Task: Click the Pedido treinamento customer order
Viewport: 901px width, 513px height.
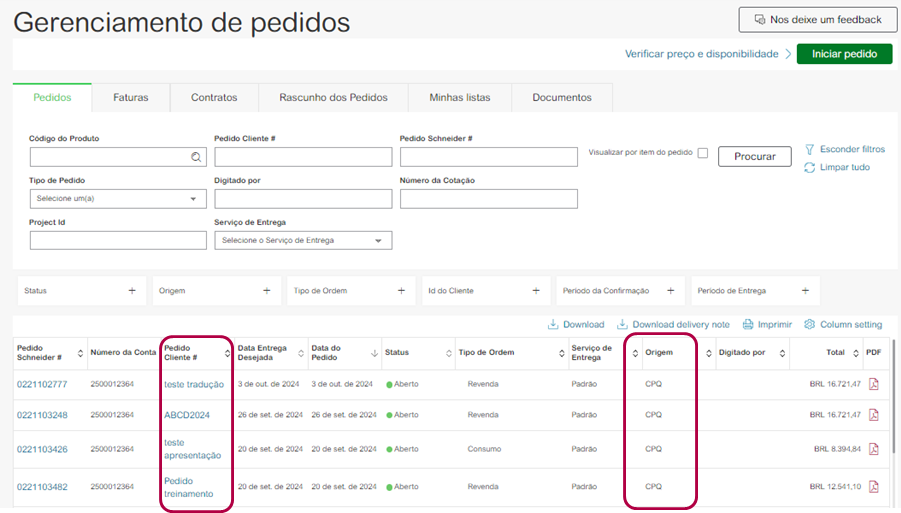Action: [188, 487]
